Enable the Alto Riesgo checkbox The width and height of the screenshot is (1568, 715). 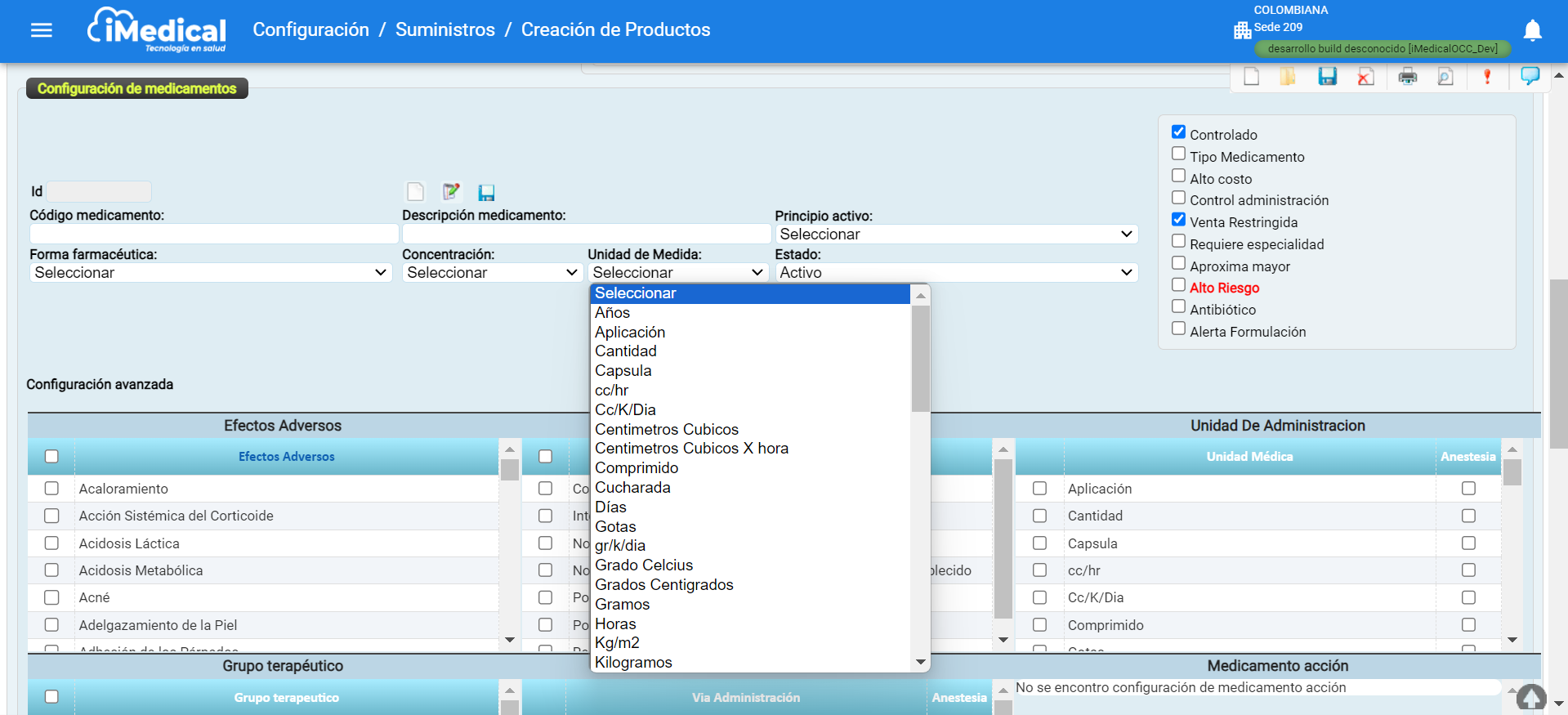1178,285
